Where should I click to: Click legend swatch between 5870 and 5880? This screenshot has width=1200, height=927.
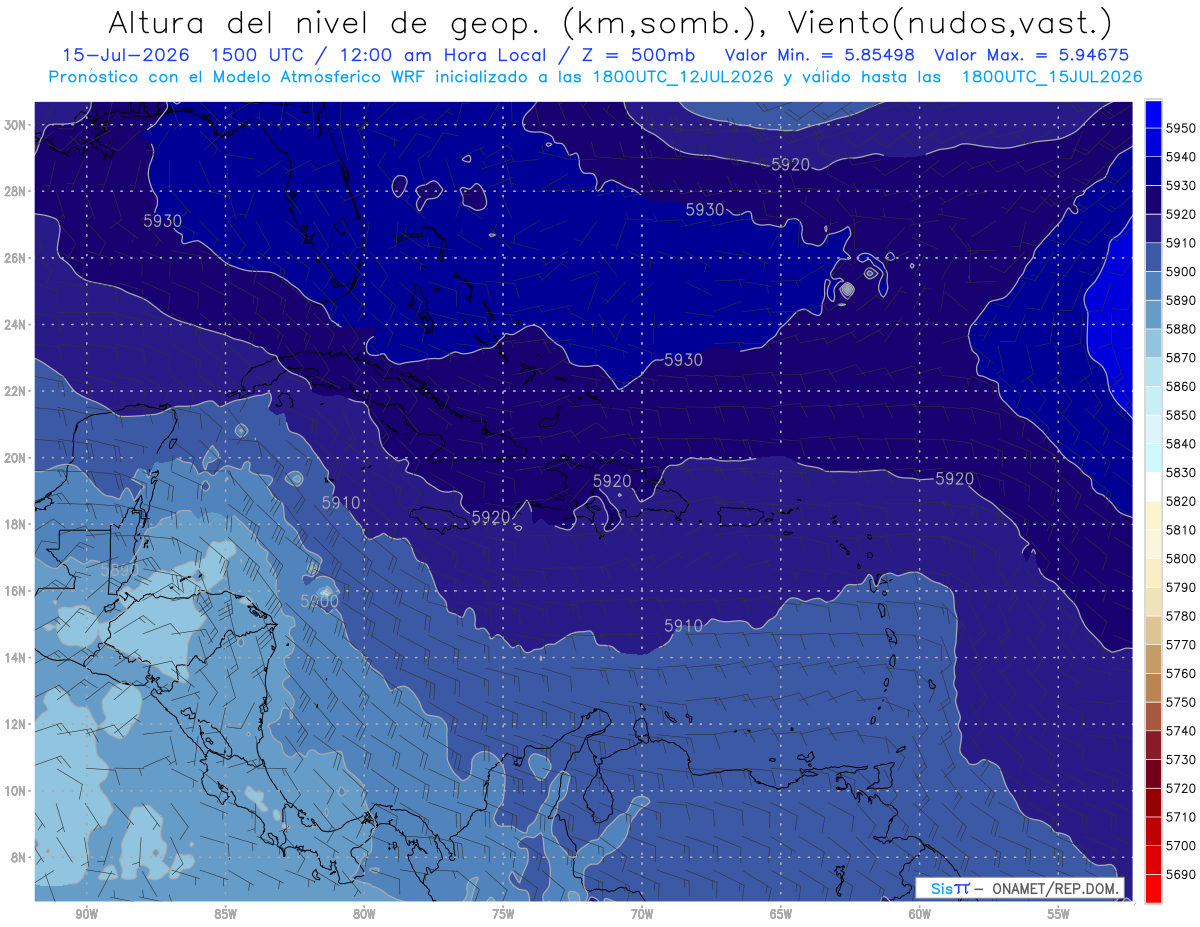tap(1153, 343)
